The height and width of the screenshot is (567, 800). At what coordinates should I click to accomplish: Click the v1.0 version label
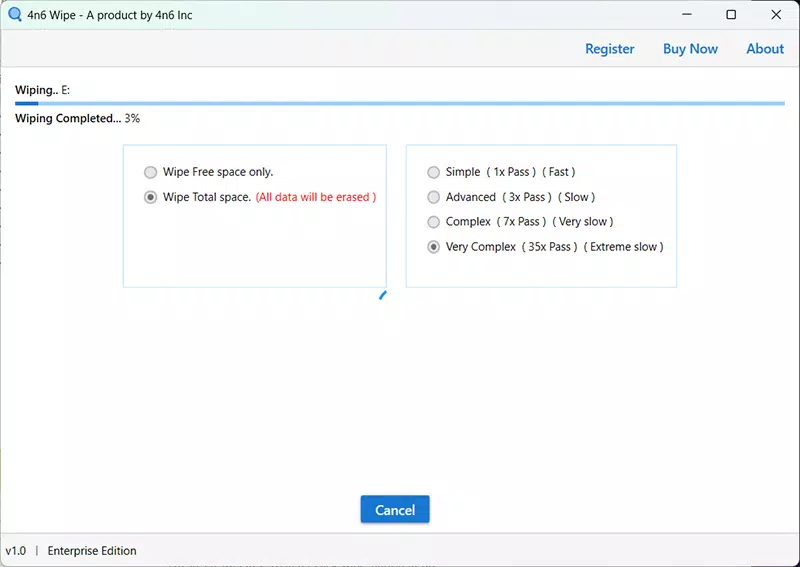[x=16, y=551]
